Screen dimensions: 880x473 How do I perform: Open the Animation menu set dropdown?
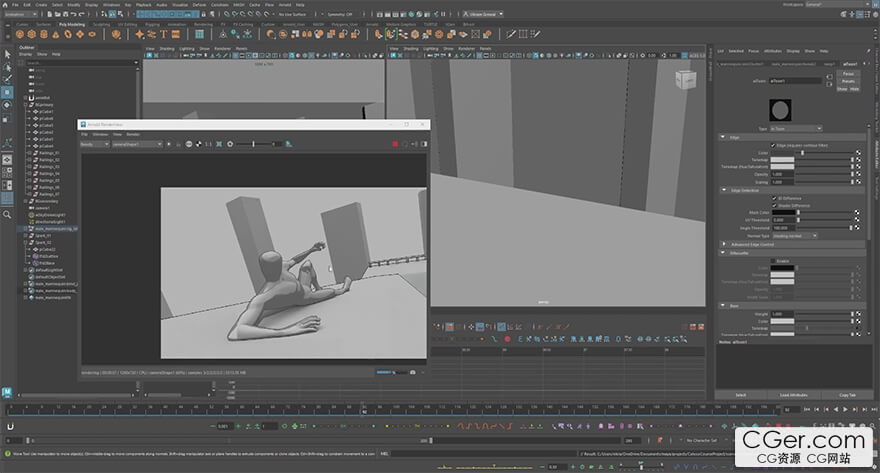tap(22, 15)
